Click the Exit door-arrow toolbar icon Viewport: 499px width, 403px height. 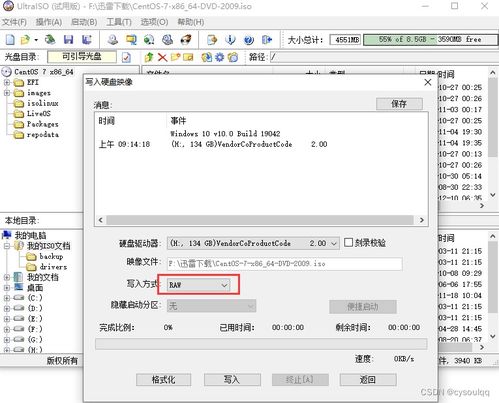pyautogui.click(x=267, y=40)
